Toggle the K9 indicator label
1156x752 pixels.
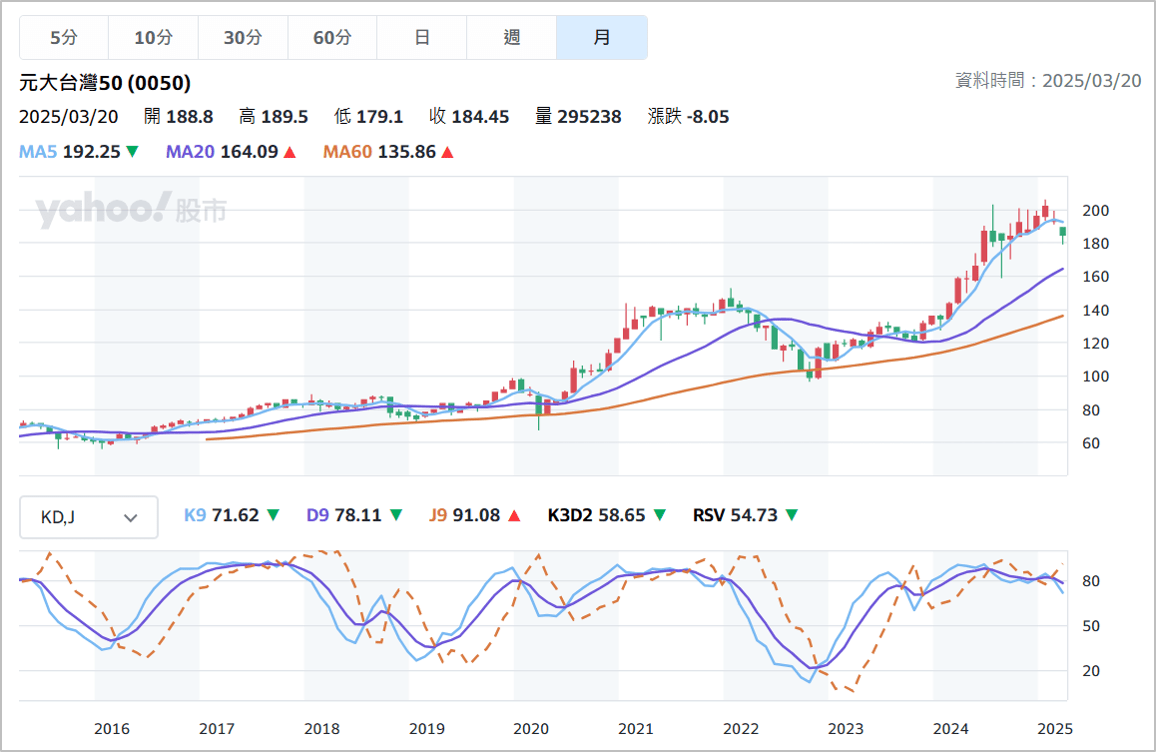(194, 513)
